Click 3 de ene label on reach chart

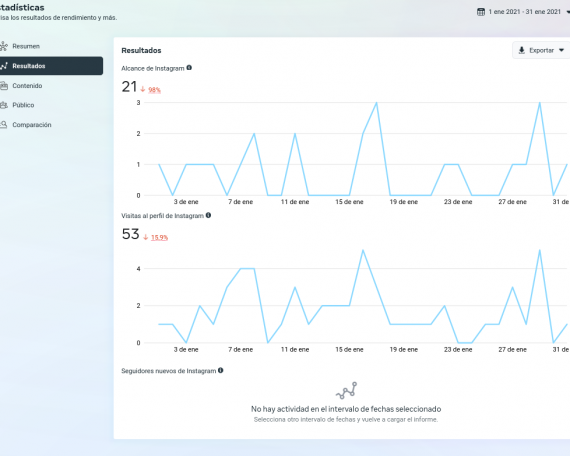(186, 202)
